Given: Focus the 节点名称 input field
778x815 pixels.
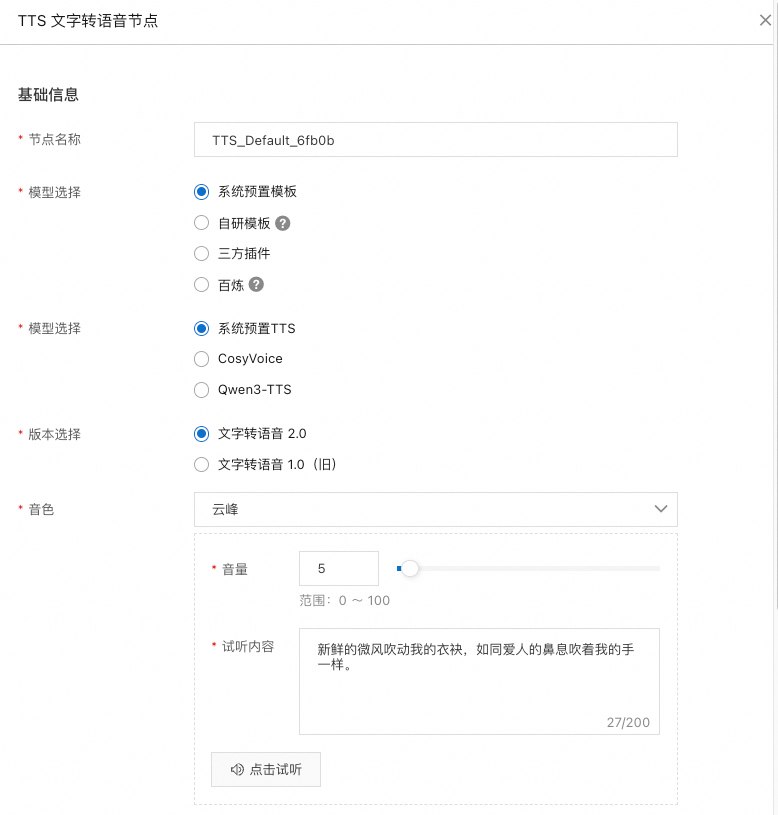Looking at the screenshot, I should point(436,140).
